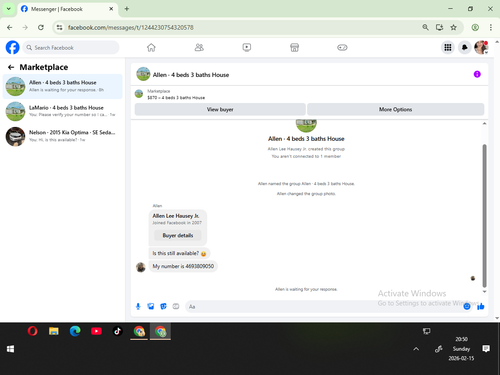Screen dimensions: 500x375
Task: Reload the page
Action: click(x=41, y=27)
